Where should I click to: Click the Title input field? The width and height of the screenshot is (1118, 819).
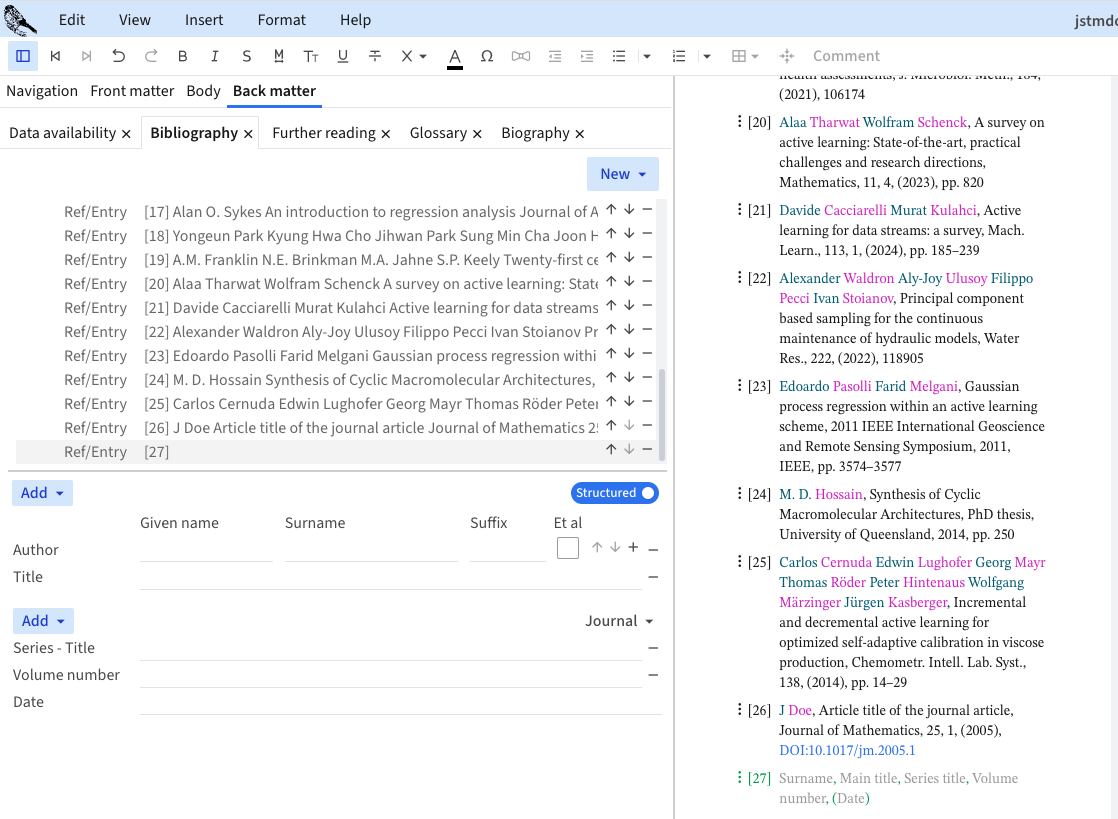(x=390, y=577)
